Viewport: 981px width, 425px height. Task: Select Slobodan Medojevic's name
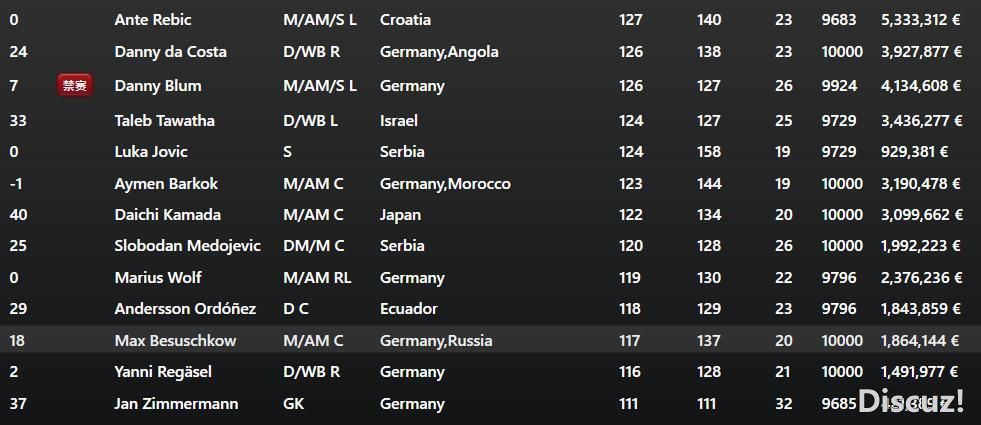pyautogui.click(x=188, y=245)
